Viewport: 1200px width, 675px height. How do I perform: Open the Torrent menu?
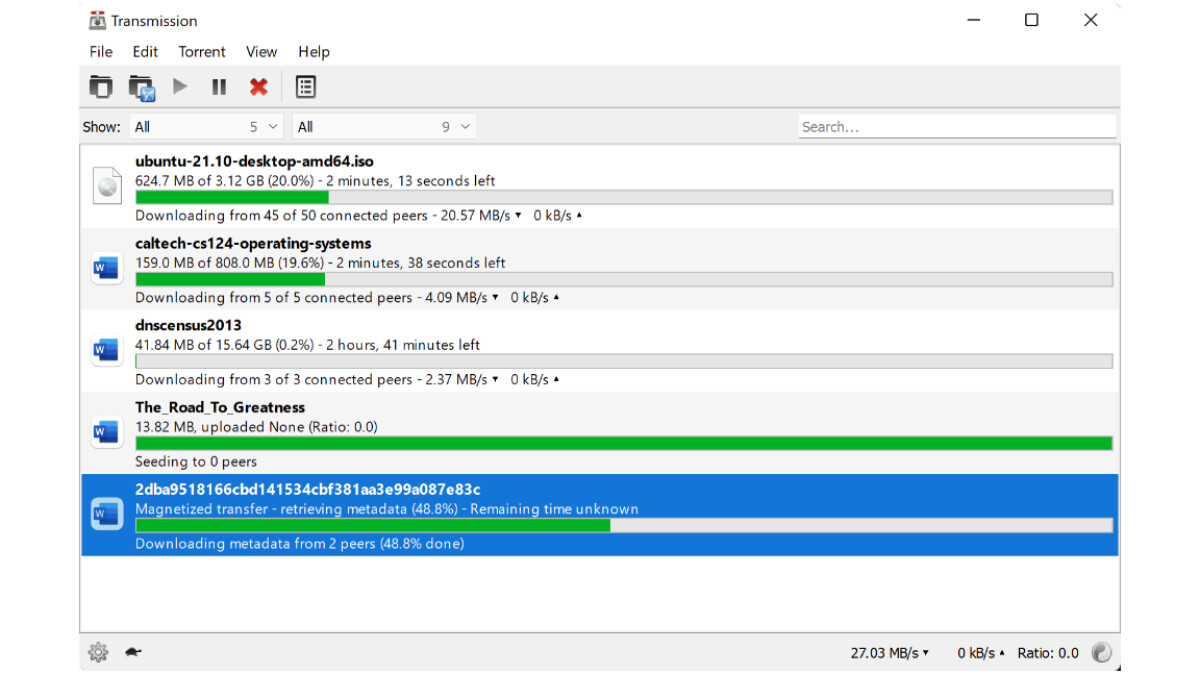click(x=202, y=52)
